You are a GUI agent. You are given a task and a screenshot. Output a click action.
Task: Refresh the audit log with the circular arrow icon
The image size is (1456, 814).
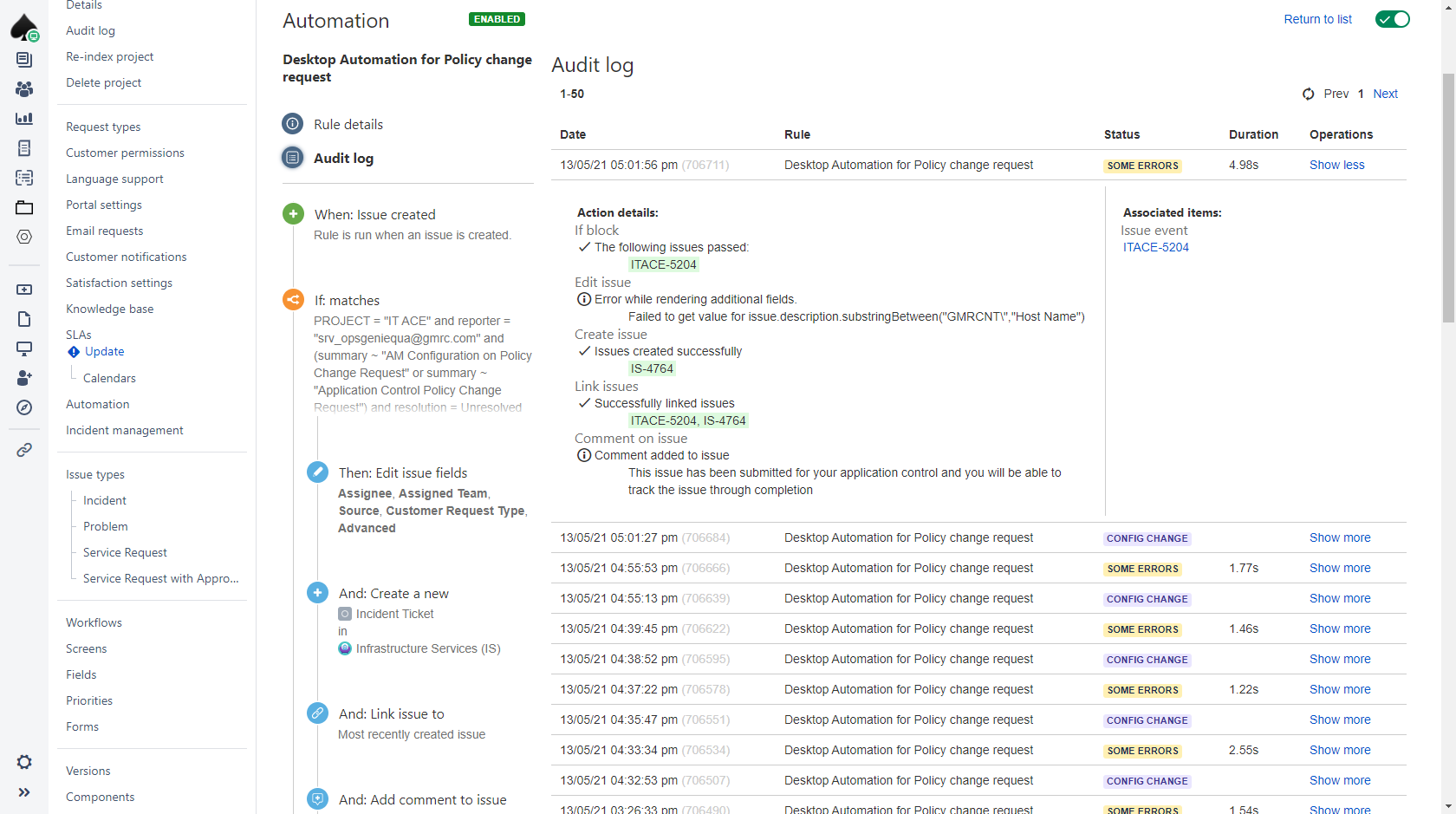pyautogui.click(x=1309, y=94)
